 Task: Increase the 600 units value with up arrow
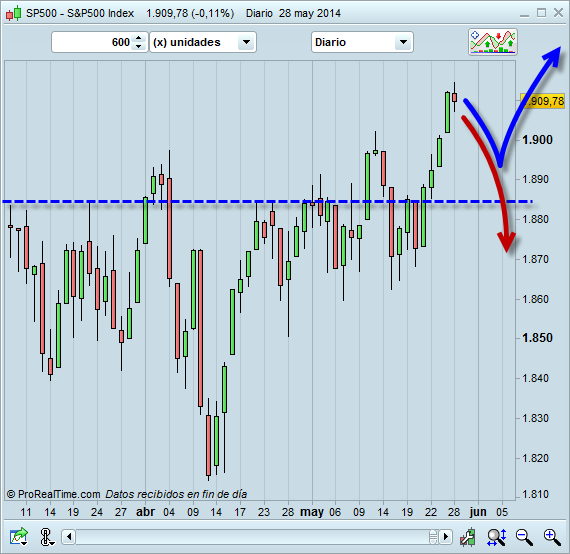coord(139,38)
